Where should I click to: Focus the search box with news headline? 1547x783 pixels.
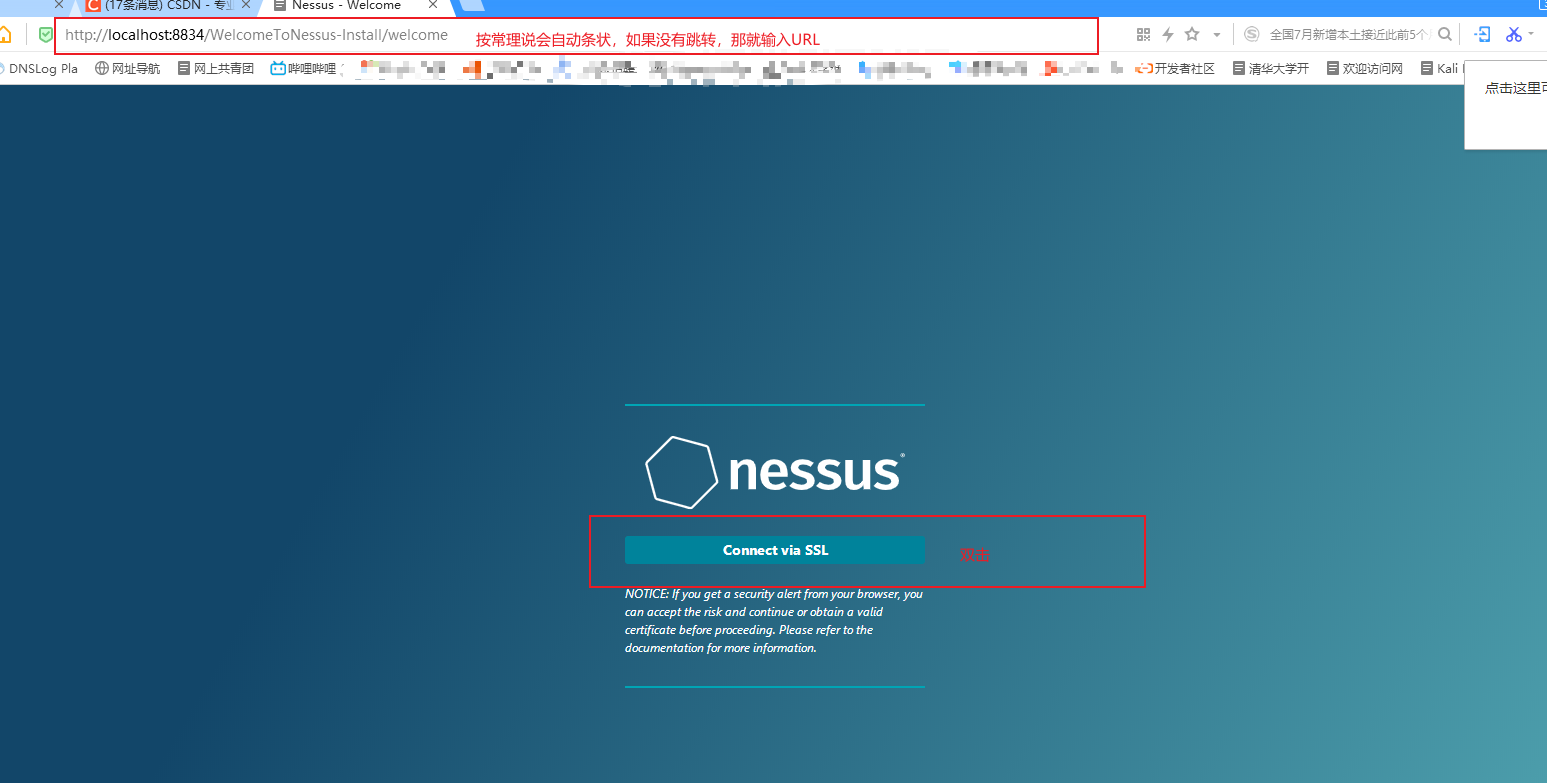pos(1350,34)
